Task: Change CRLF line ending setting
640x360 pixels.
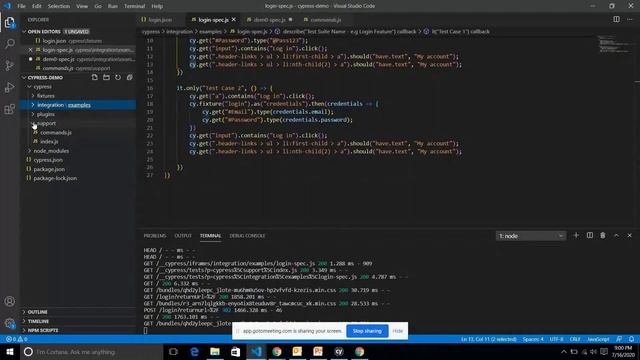Action: tap(575, 339)
